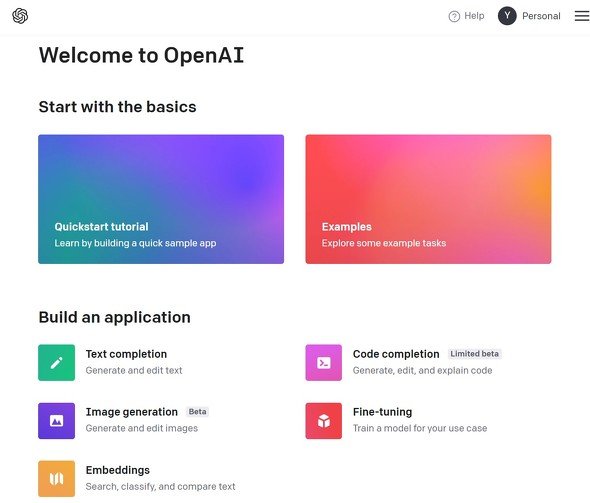Click 'Train a model for your use case'
The height and width of the screenshot is (503, 590).
[x=420, y=428]
